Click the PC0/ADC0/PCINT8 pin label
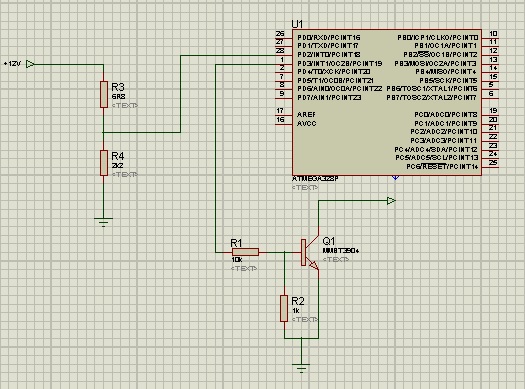Image resolution: width=525 pixels, height=389 pixels. [446, 114]
